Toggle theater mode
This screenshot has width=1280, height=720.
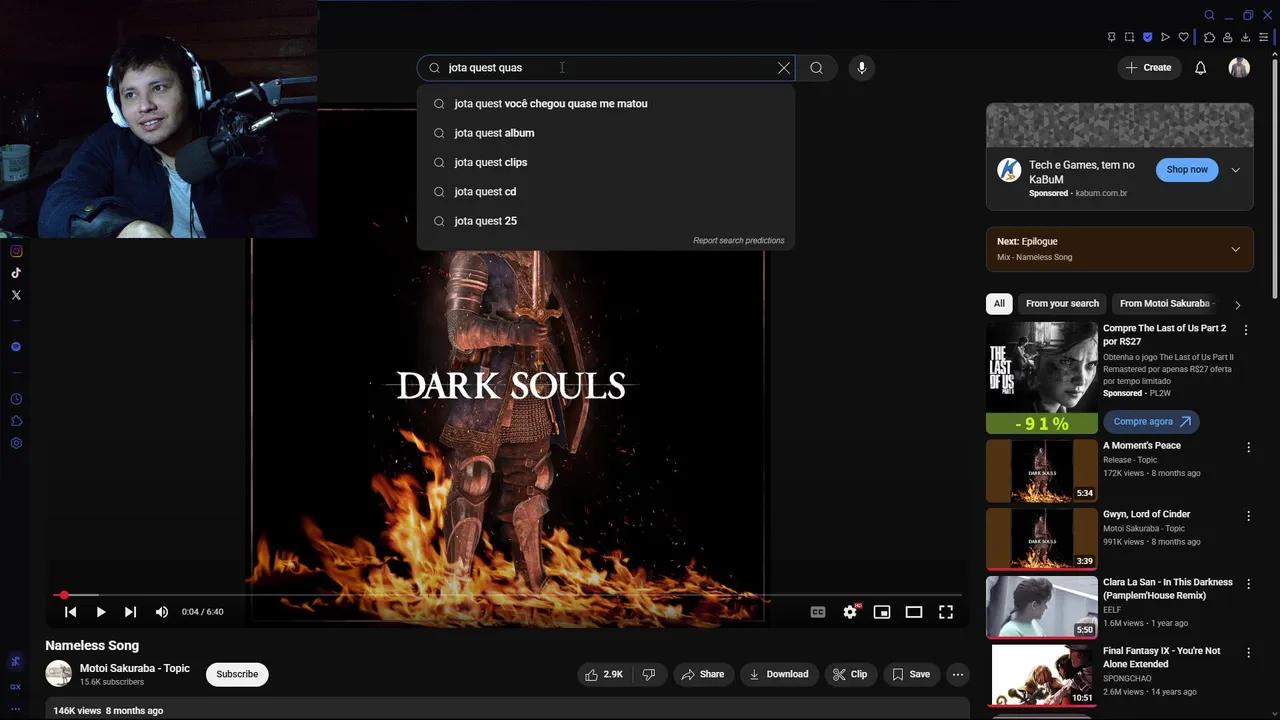coord(914,612)
